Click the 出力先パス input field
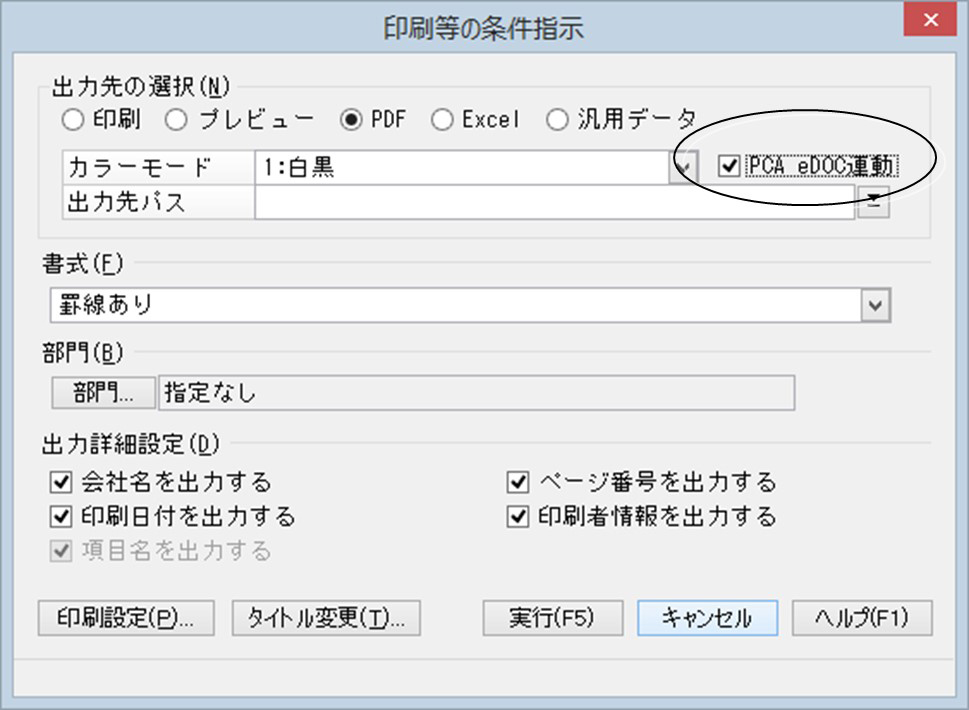The width and height of the screenshot is (969, 710). coord(554,203)
